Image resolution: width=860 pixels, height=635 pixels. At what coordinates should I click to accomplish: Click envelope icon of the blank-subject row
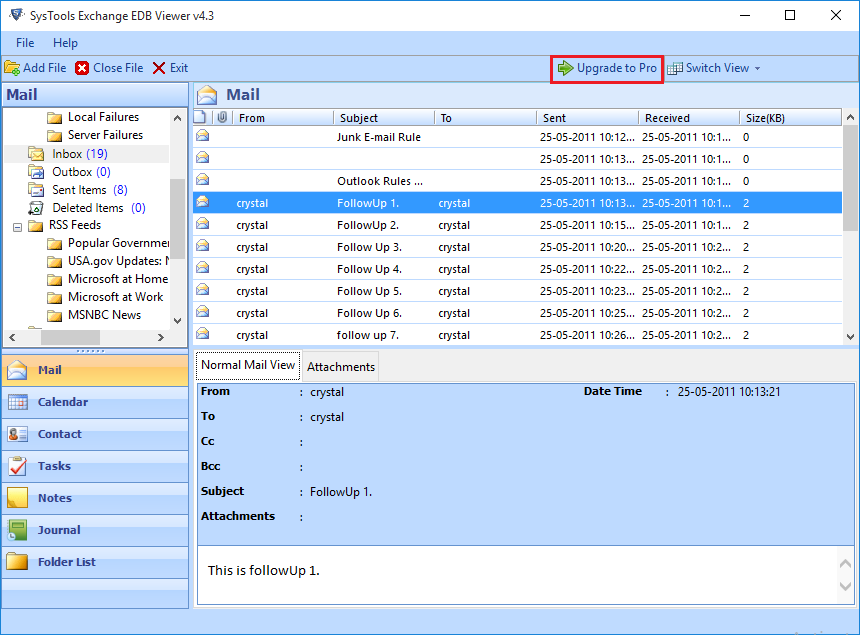pyautogui.click(x=203, y=157)
